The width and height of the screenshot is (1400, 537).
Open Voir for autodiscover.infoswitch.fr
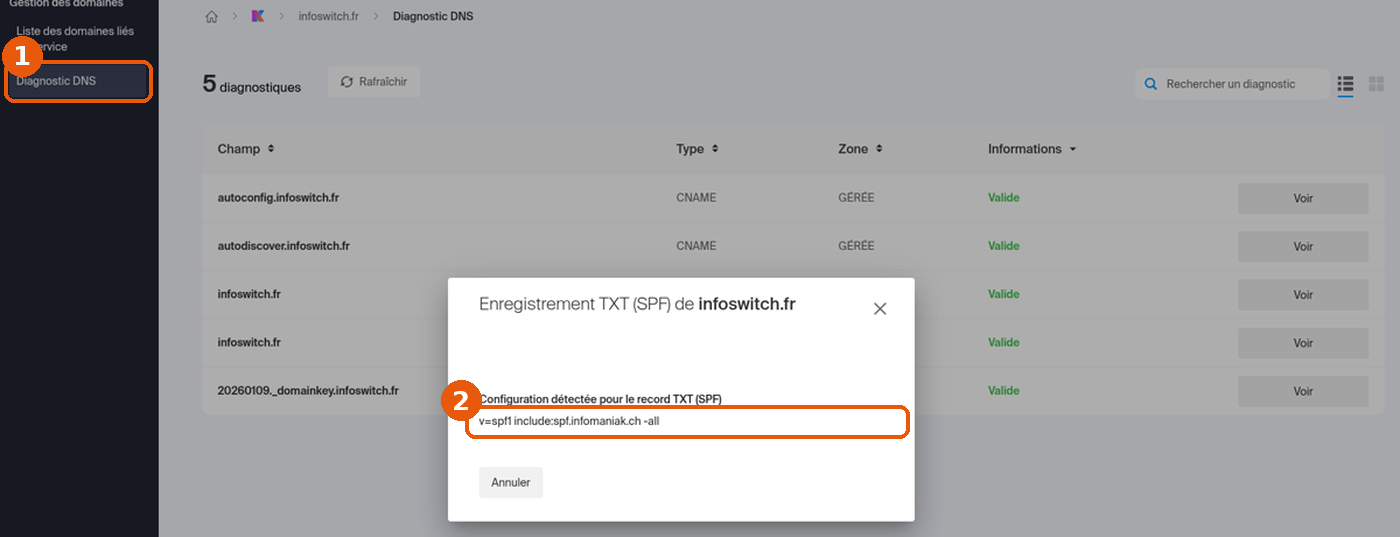pyautogui.click(x=1303, y=246)
